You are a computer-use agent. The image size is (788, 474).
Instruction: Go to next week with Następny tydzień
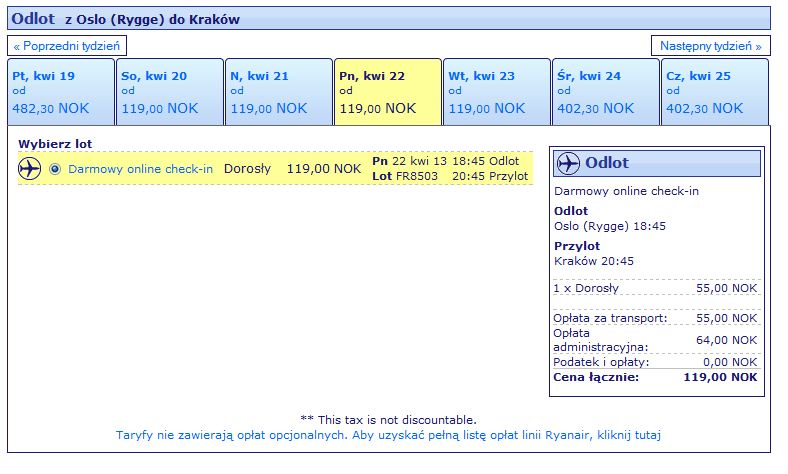pos(711,46)
